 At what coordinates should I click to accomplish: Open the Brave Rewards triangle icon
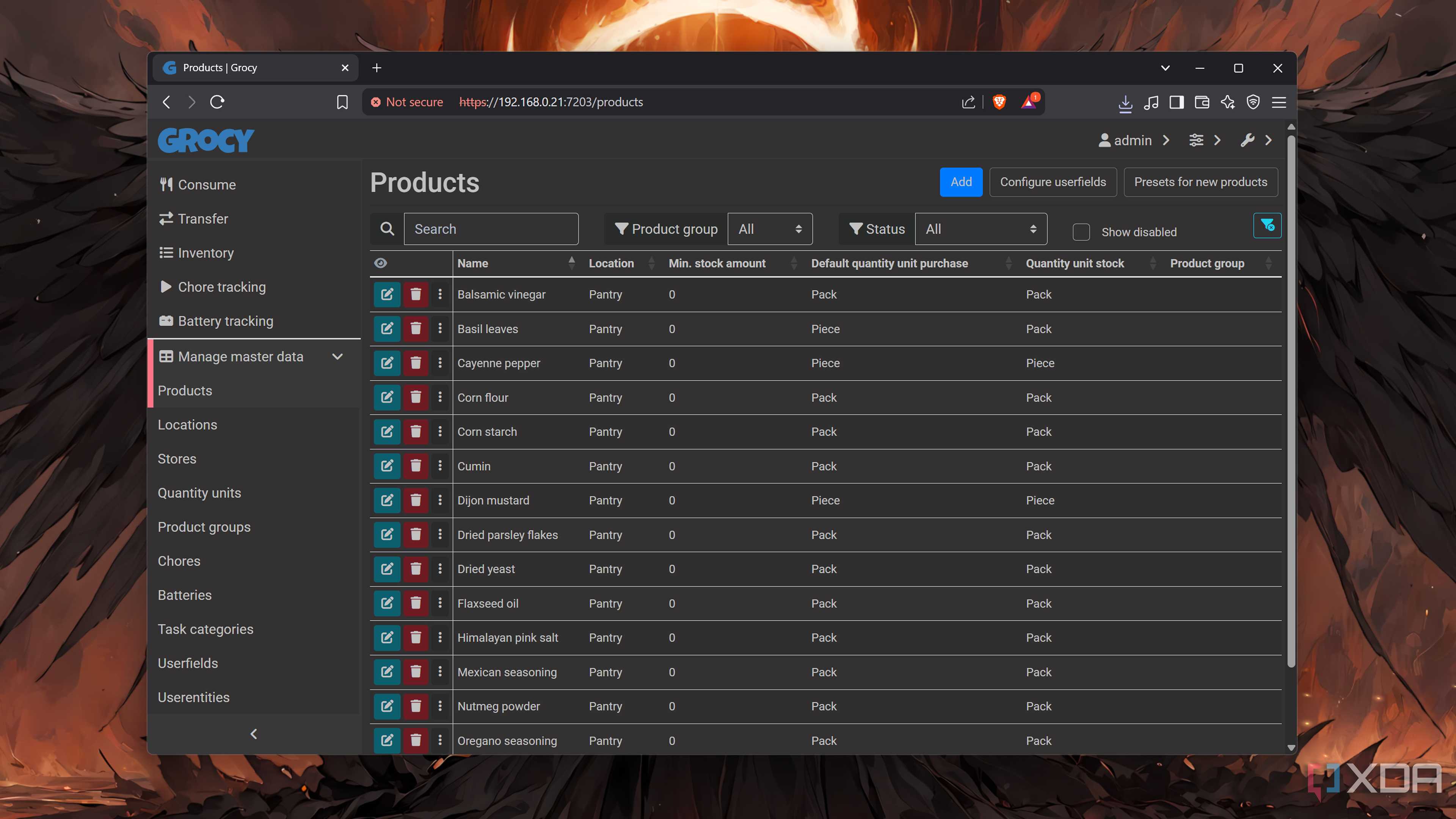(x=1029, y=102)
